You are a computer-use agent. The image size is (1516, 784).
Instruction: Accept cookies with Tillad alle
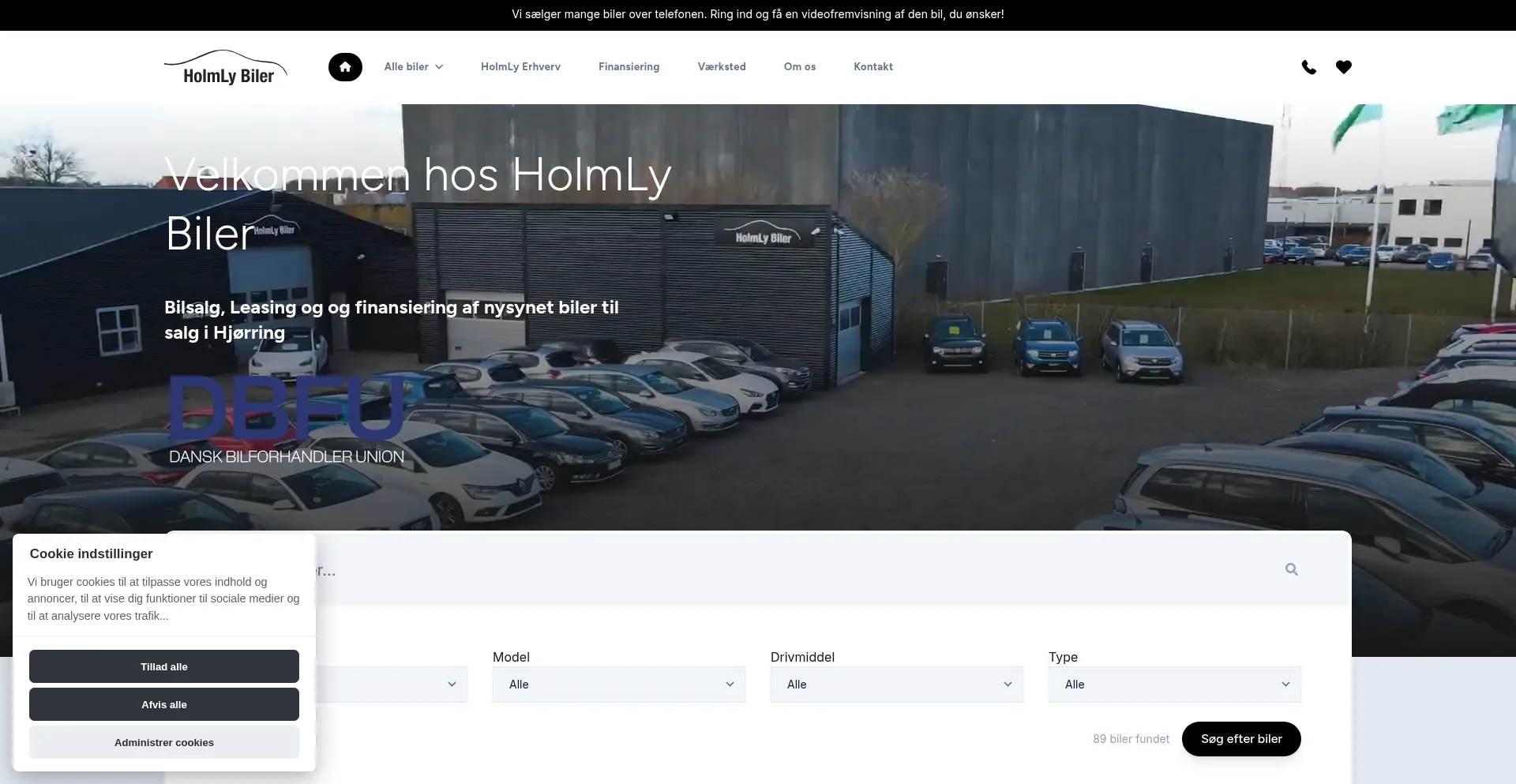(164, 666)
